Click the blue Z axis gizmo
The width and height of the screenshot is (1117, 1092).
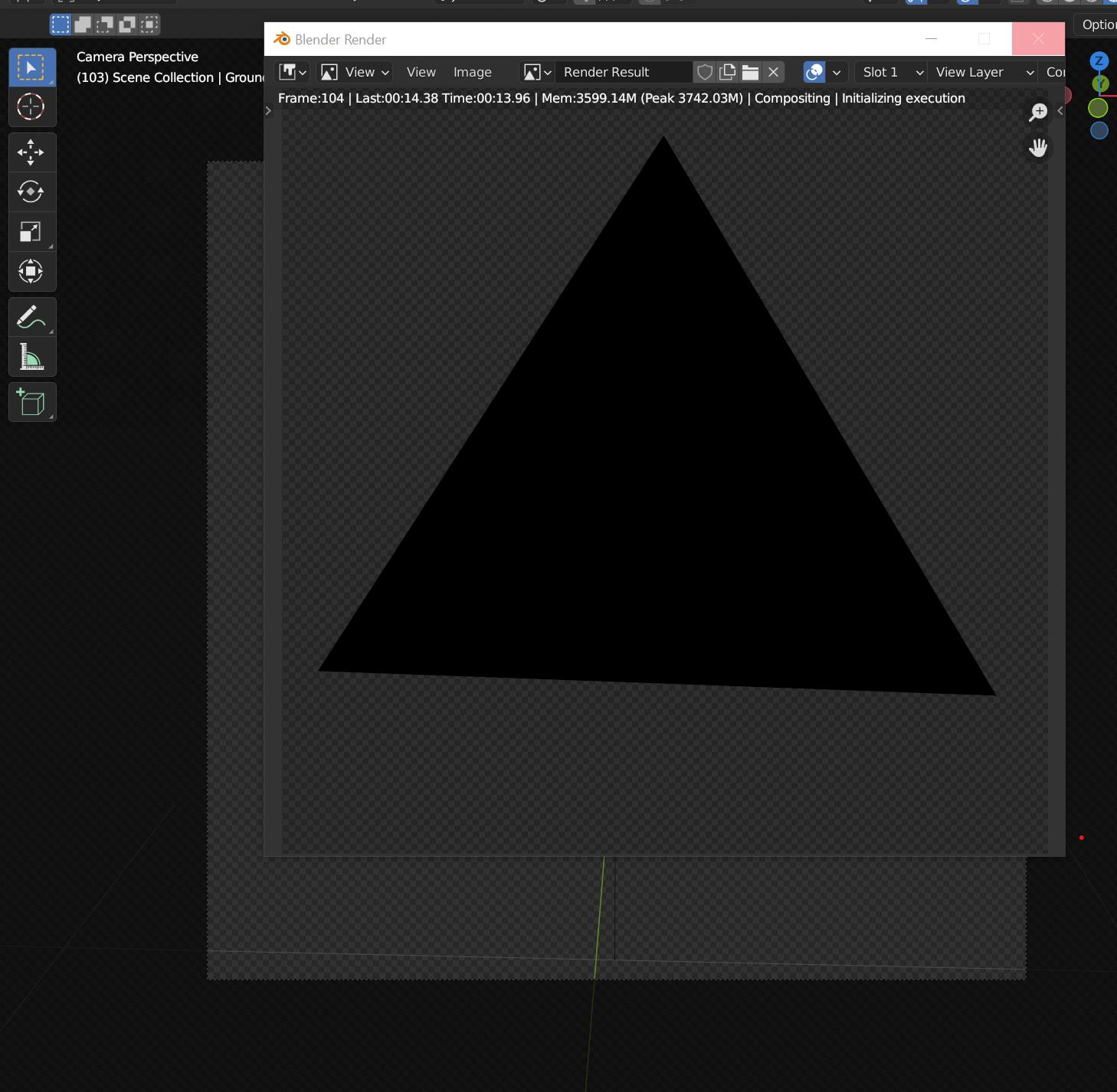(1099, 60)
